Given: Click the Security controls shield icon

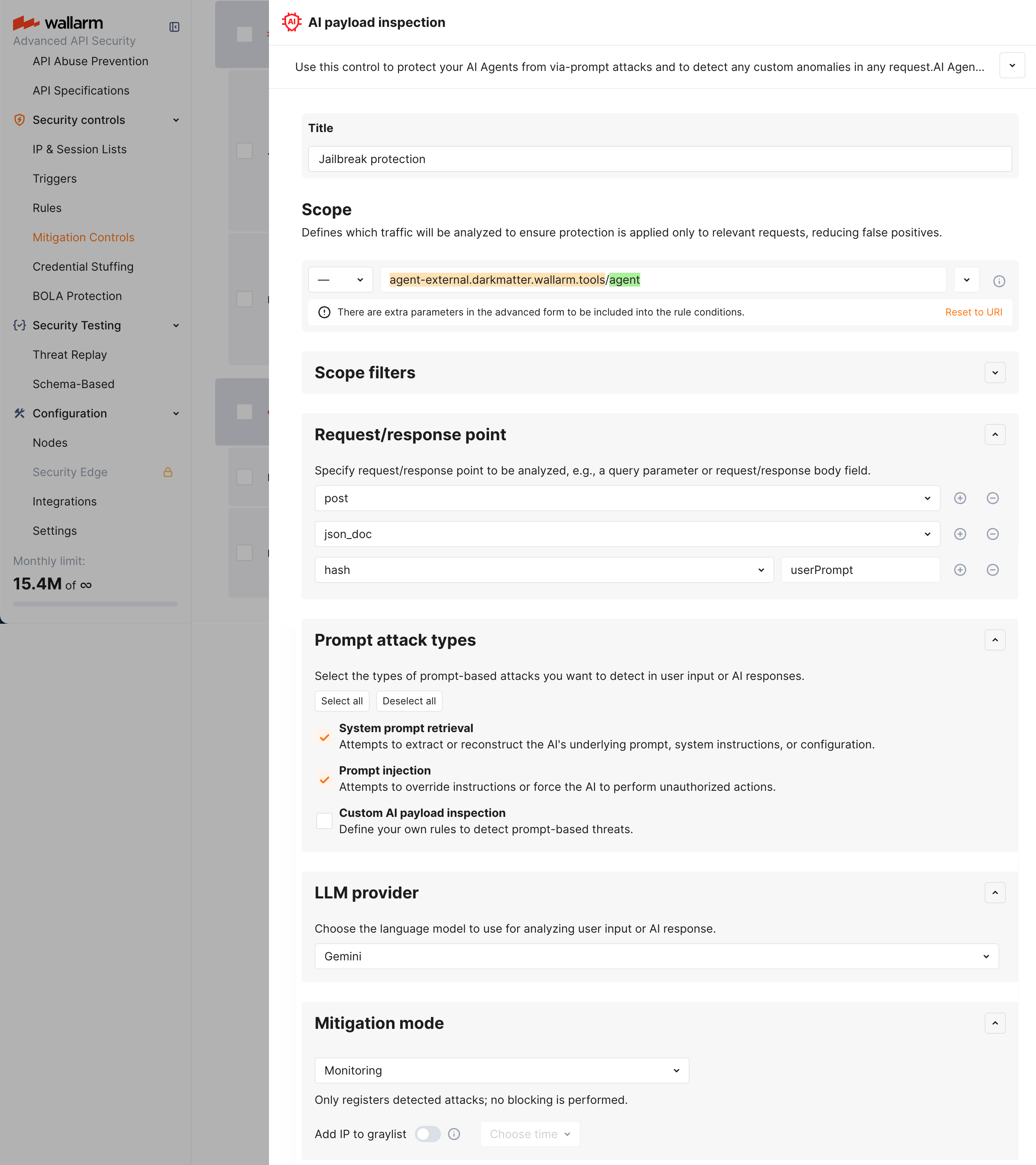Looking at the screenshot, I should click(20, 120).
